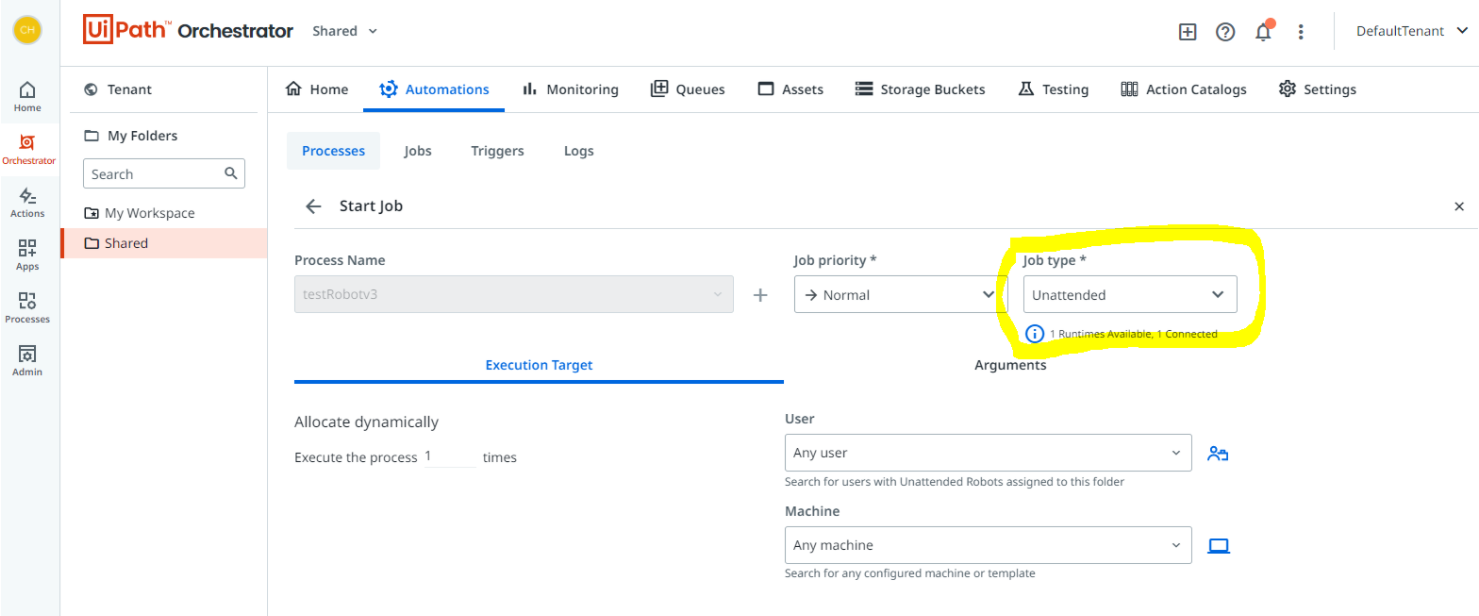The image size is (1479, 616).
Task: Click the back arrow beside Start Job
Action: click(x=313, y=206)
